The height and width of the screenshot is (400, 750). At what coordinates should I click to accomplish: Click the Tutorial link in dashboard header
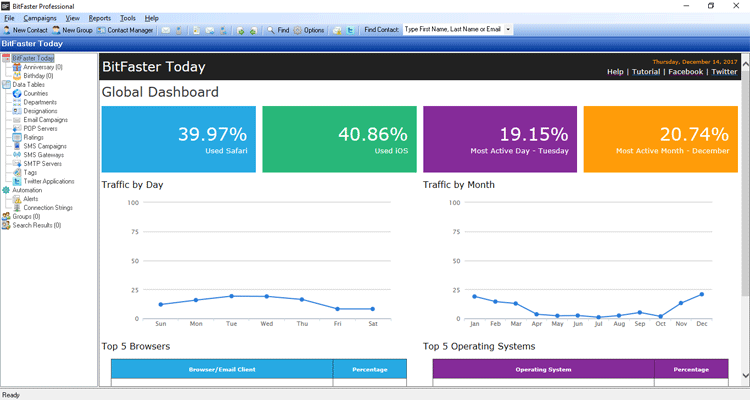(x=646, y=72)
